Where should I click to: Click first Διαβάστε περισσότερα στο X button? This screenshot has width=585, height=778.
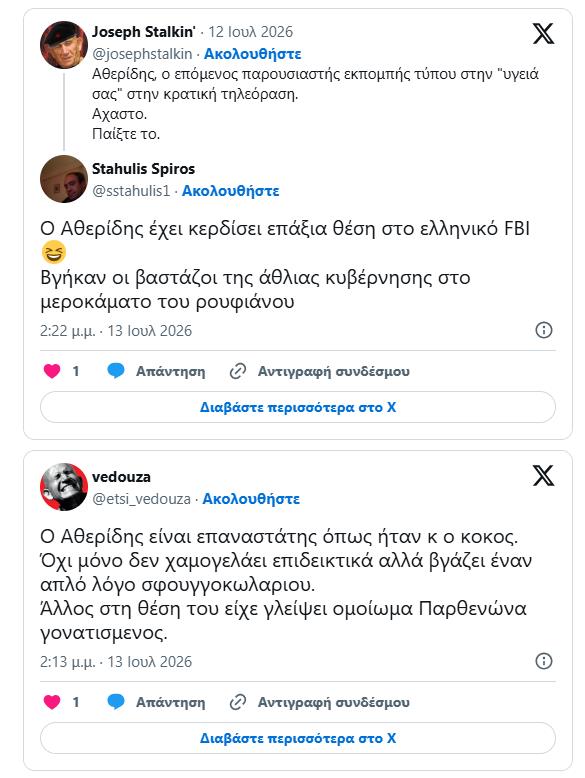tap(298, 407)
